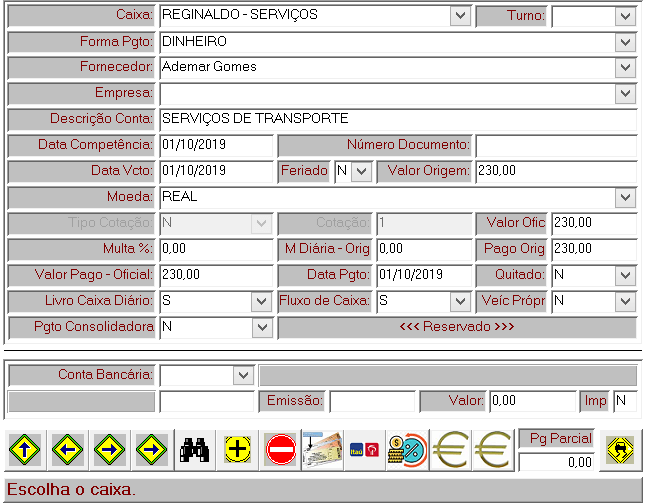The image size is (654, 504).
Task: Click the 'Conta Bancária:' label
Action: pyautogui.click(x=106, y=375)
